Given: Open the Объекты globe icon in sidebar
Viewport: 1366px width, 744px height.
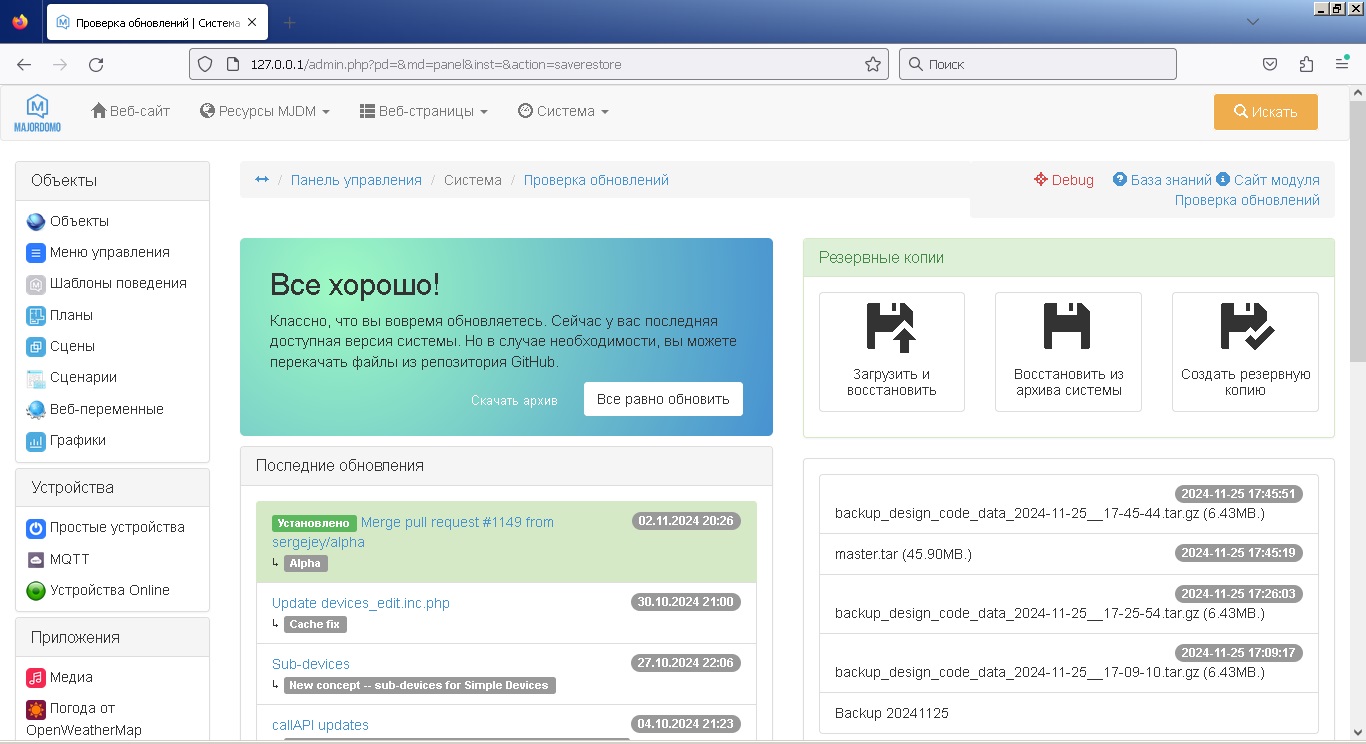Looking at the screenshot, I should [36, 222].
